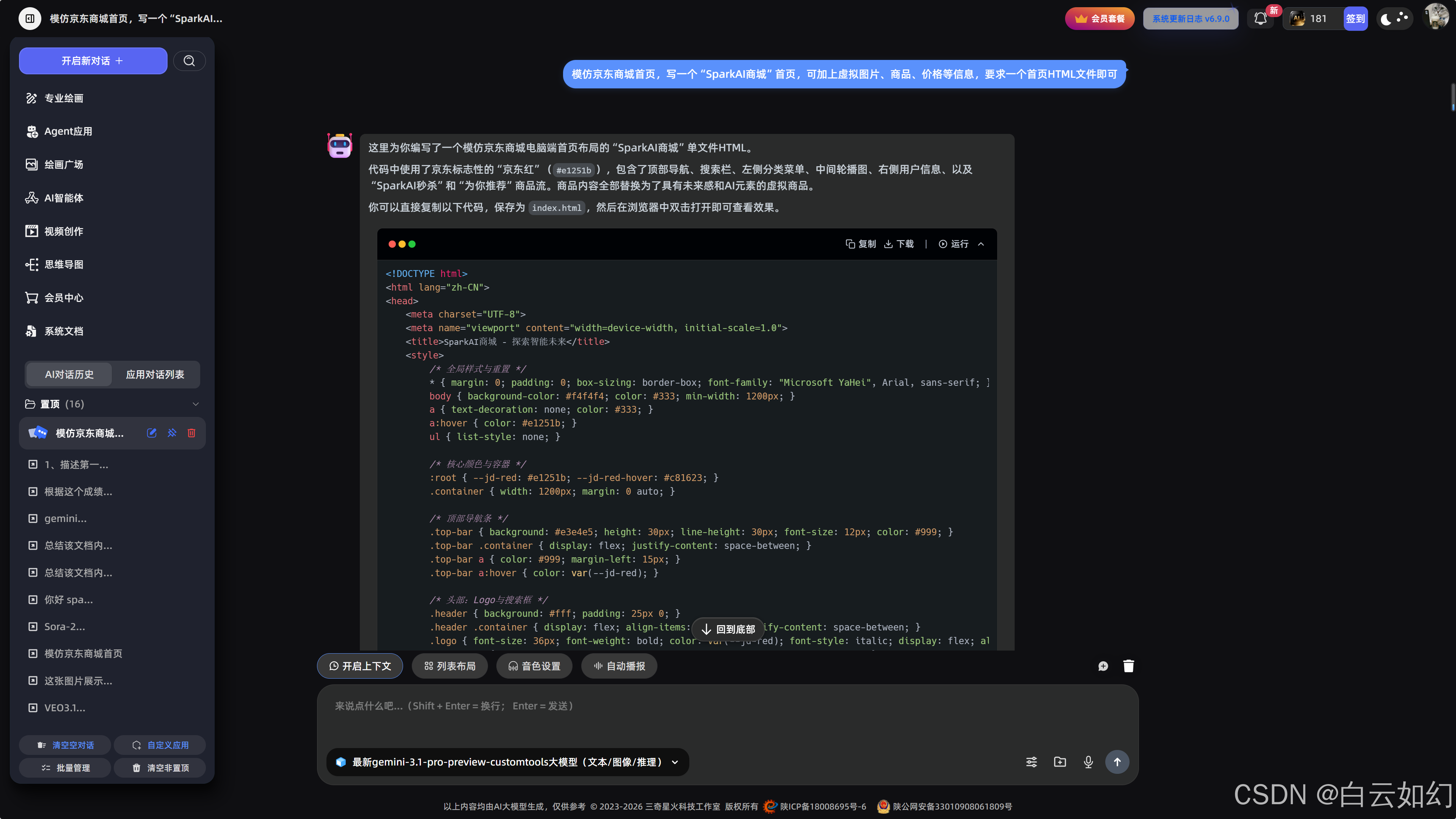The height and width of the screenshot is (819, 1456).
Task: Toggle dark mode moon switch
Action: click(x=1394, y=19)
